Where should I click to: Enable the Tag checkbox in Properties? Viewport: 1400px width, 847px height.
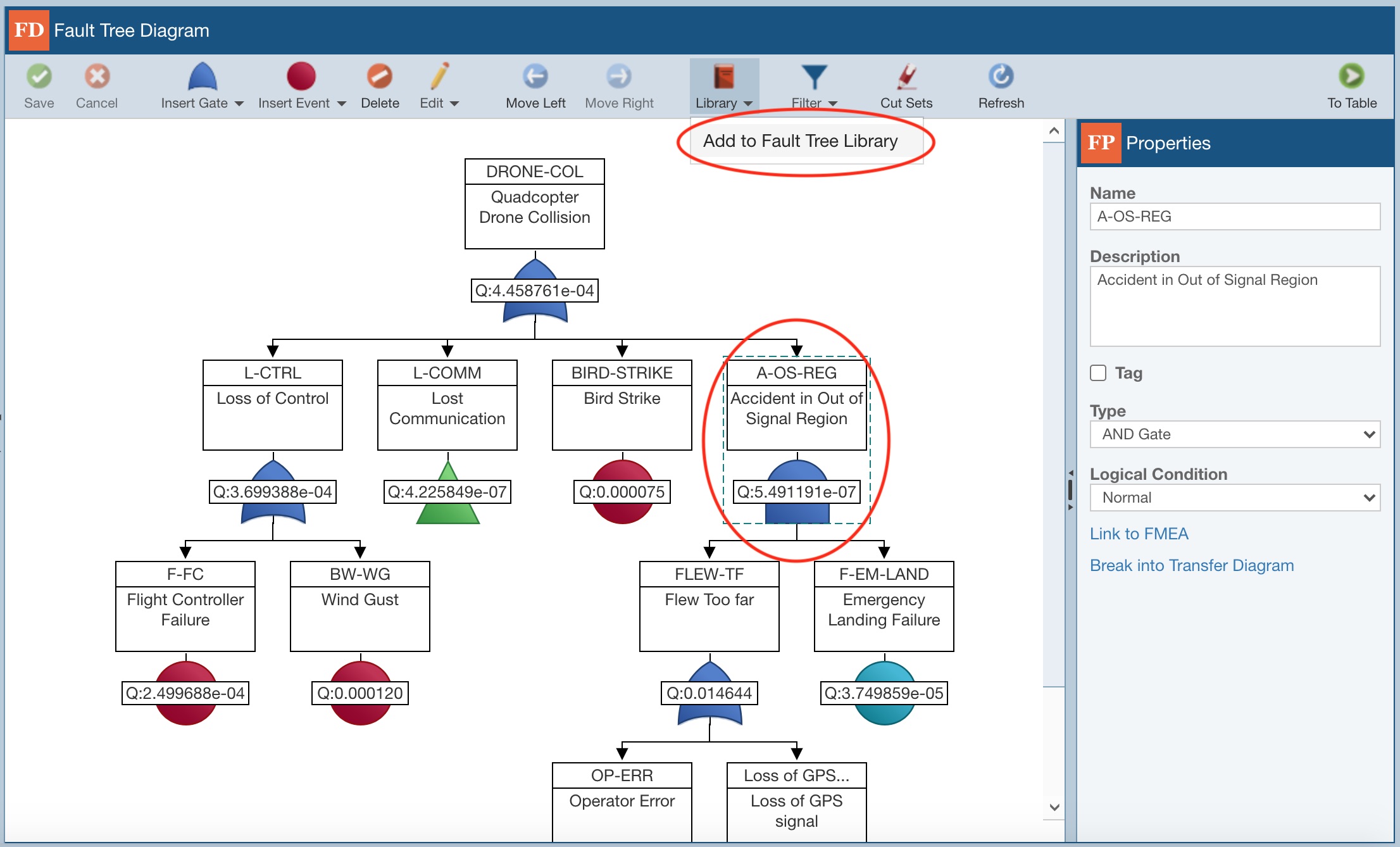coord(1097,373)
